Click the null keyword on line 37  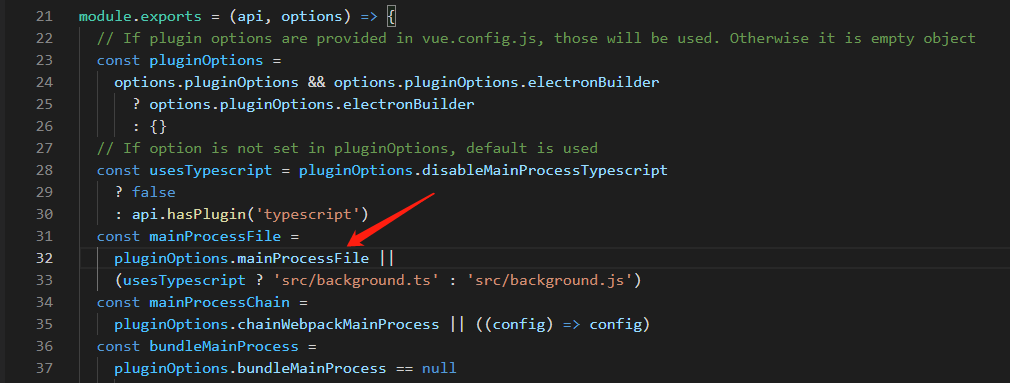click(439, 369)
